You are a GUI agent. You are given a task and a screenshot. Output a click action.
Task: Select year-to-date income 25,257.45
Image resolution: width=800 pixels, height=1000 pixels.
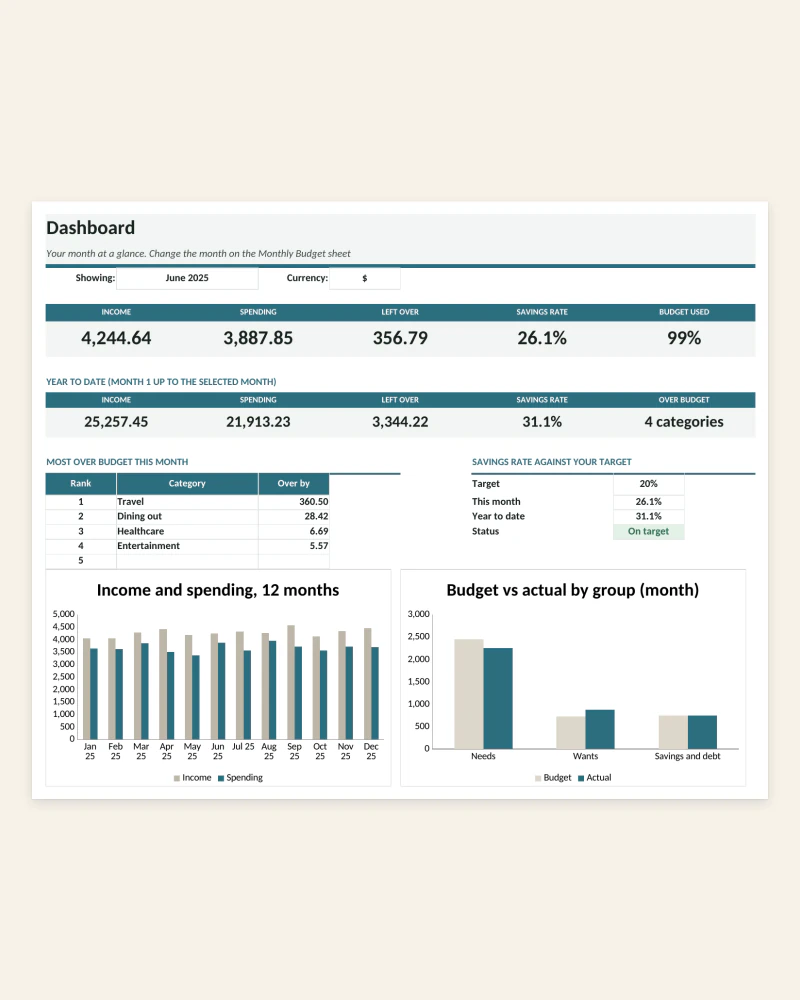116,422
